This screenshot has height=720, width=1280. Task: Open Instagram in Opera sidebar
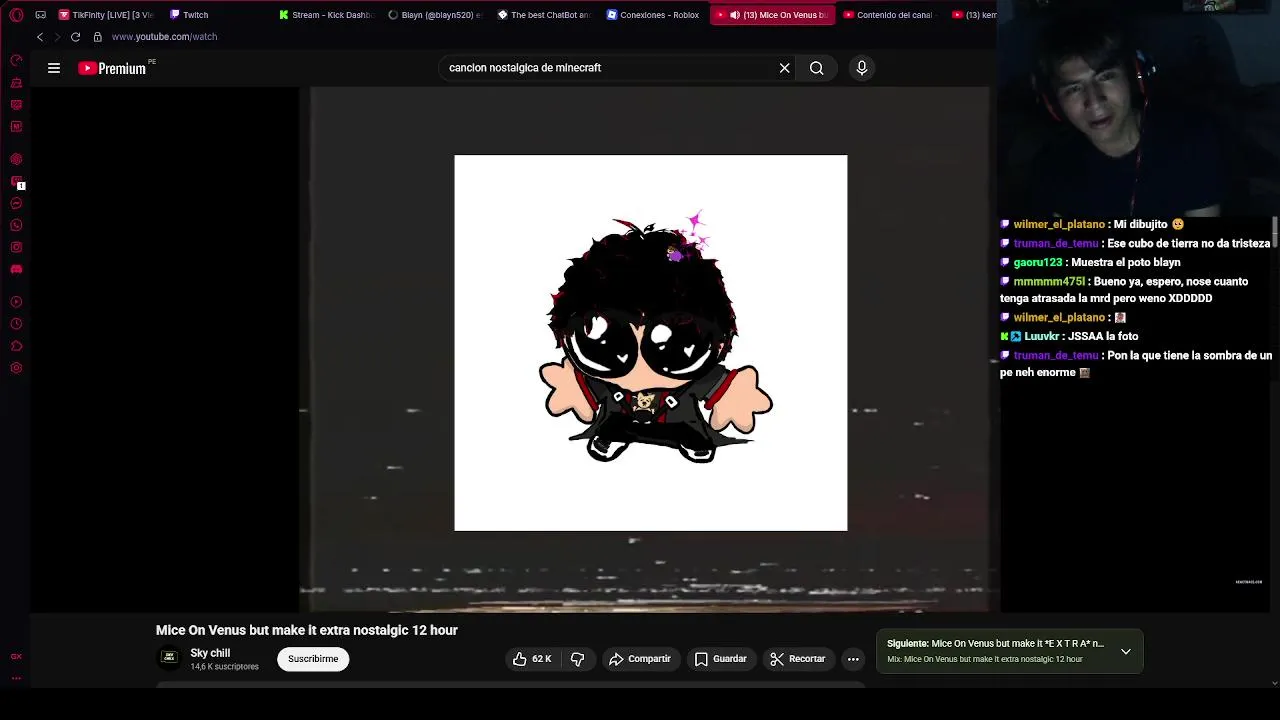pyautogui.click(x=16, y=247)
